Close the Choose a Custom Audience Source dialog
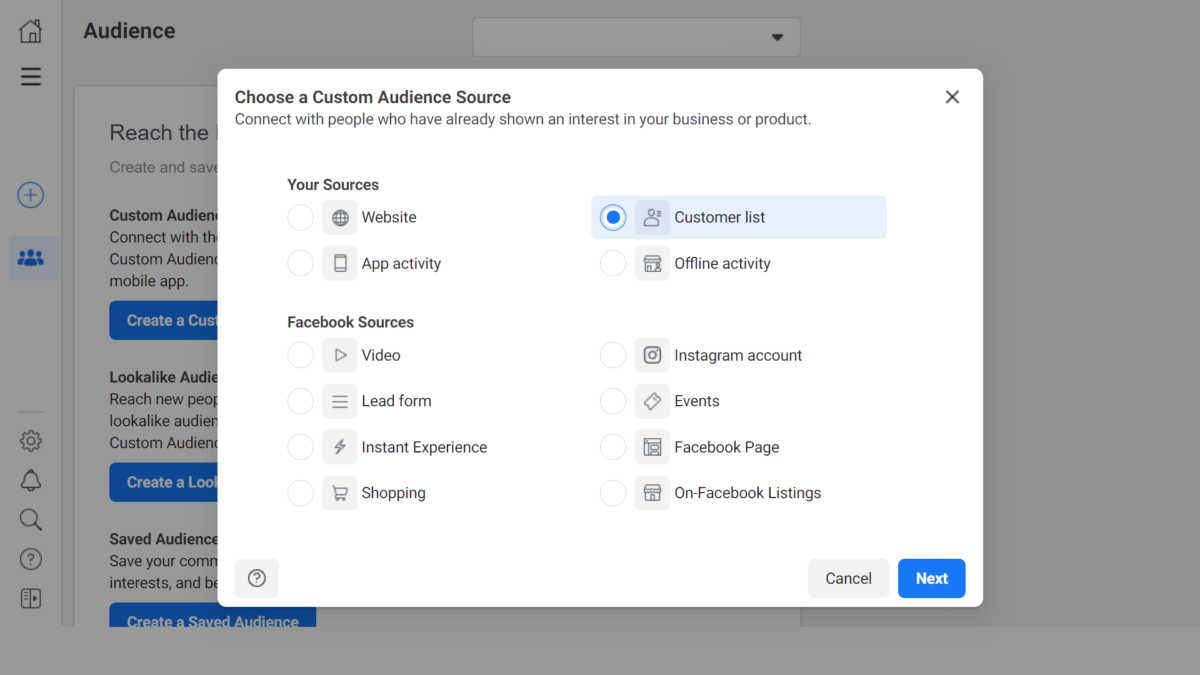 (x=952, y=96)
